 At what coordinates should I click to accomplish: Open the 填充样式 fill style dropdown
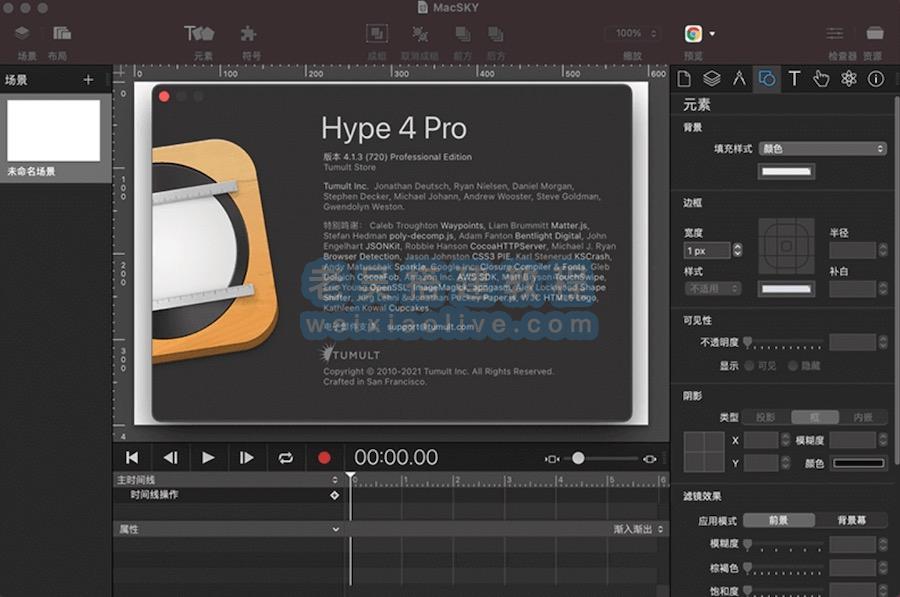(x=822, y=148)
